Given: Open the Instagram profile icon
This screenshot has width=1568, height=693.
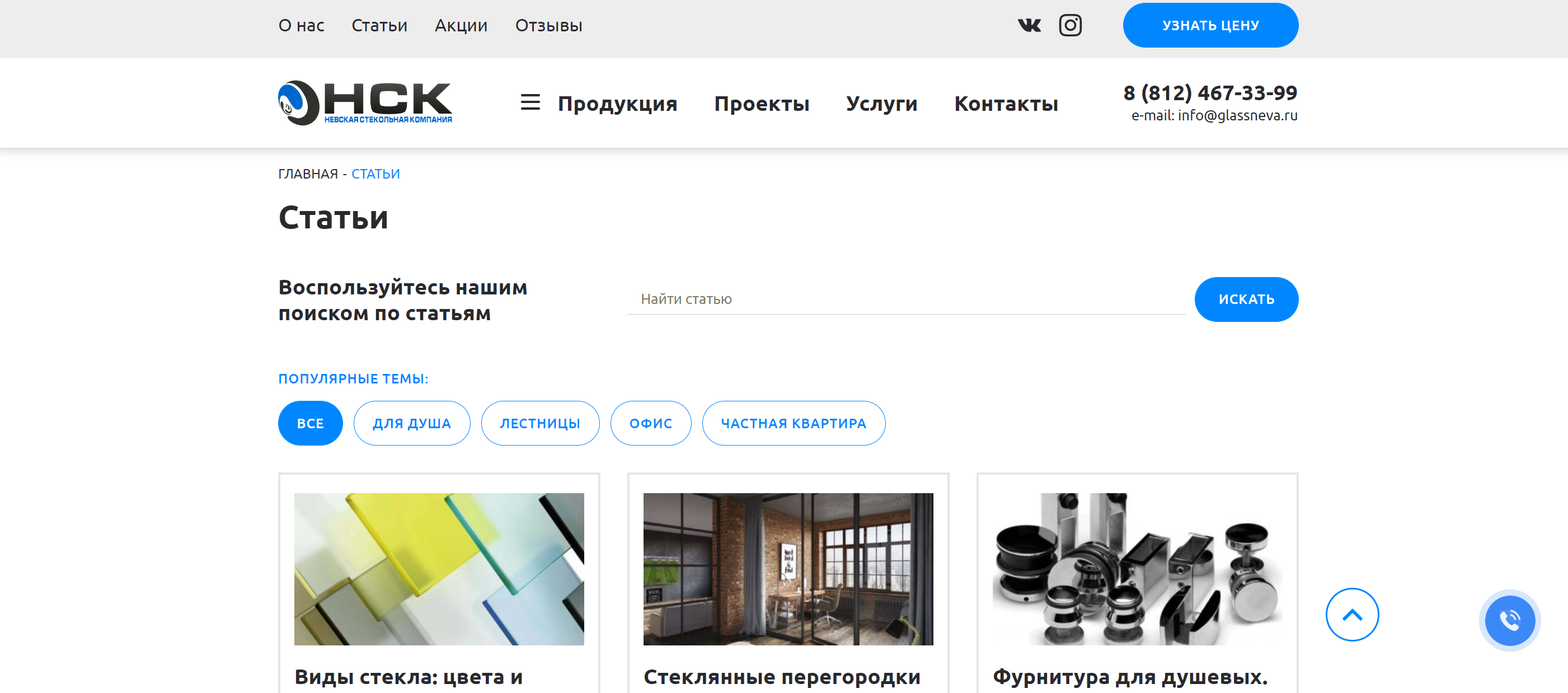Looking at the screenshot, I should coord(1070,26).
